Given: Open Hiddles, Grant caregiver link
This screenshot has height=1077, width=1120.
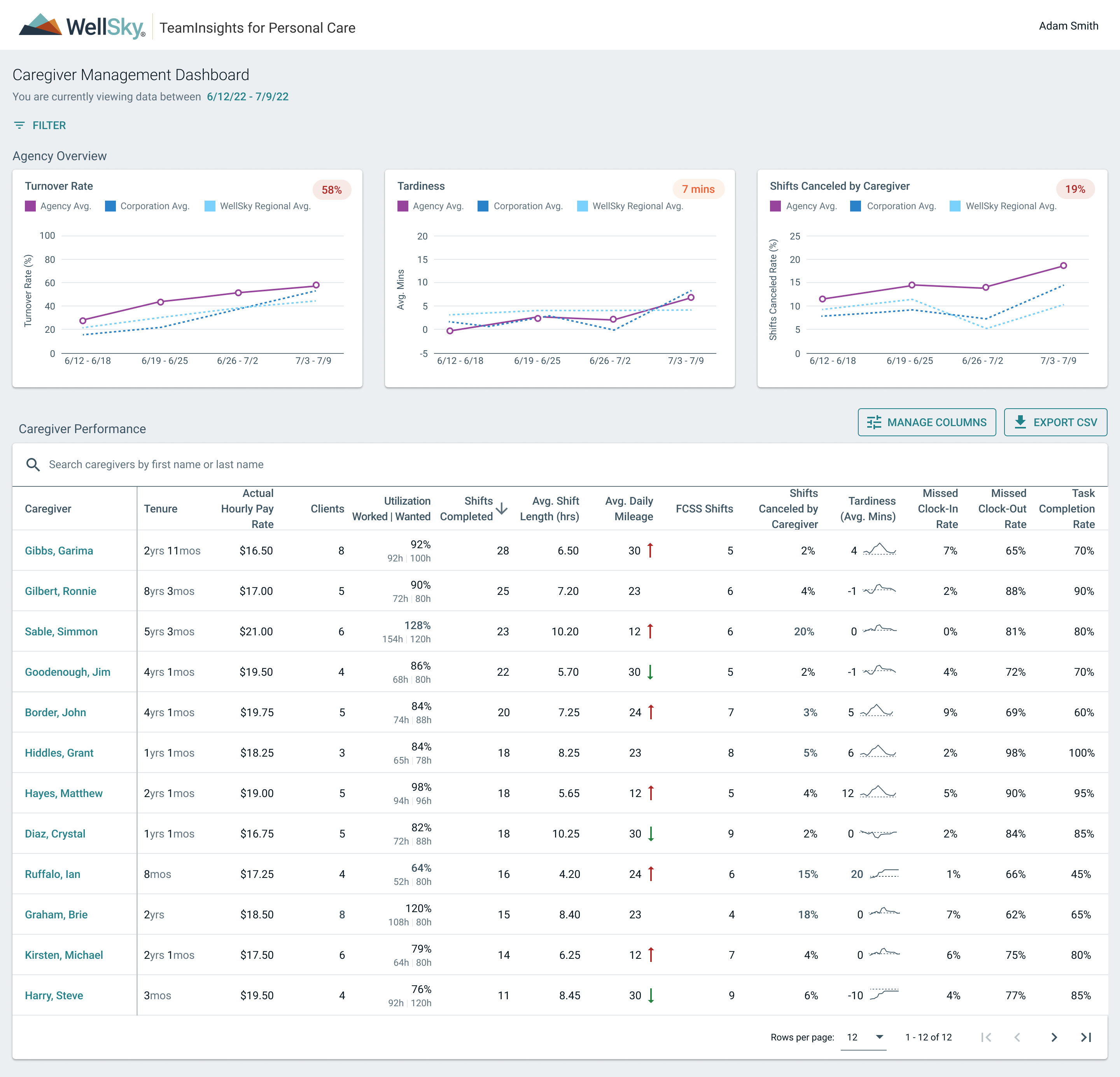Looking at the screenshot, I should [59, 753].
